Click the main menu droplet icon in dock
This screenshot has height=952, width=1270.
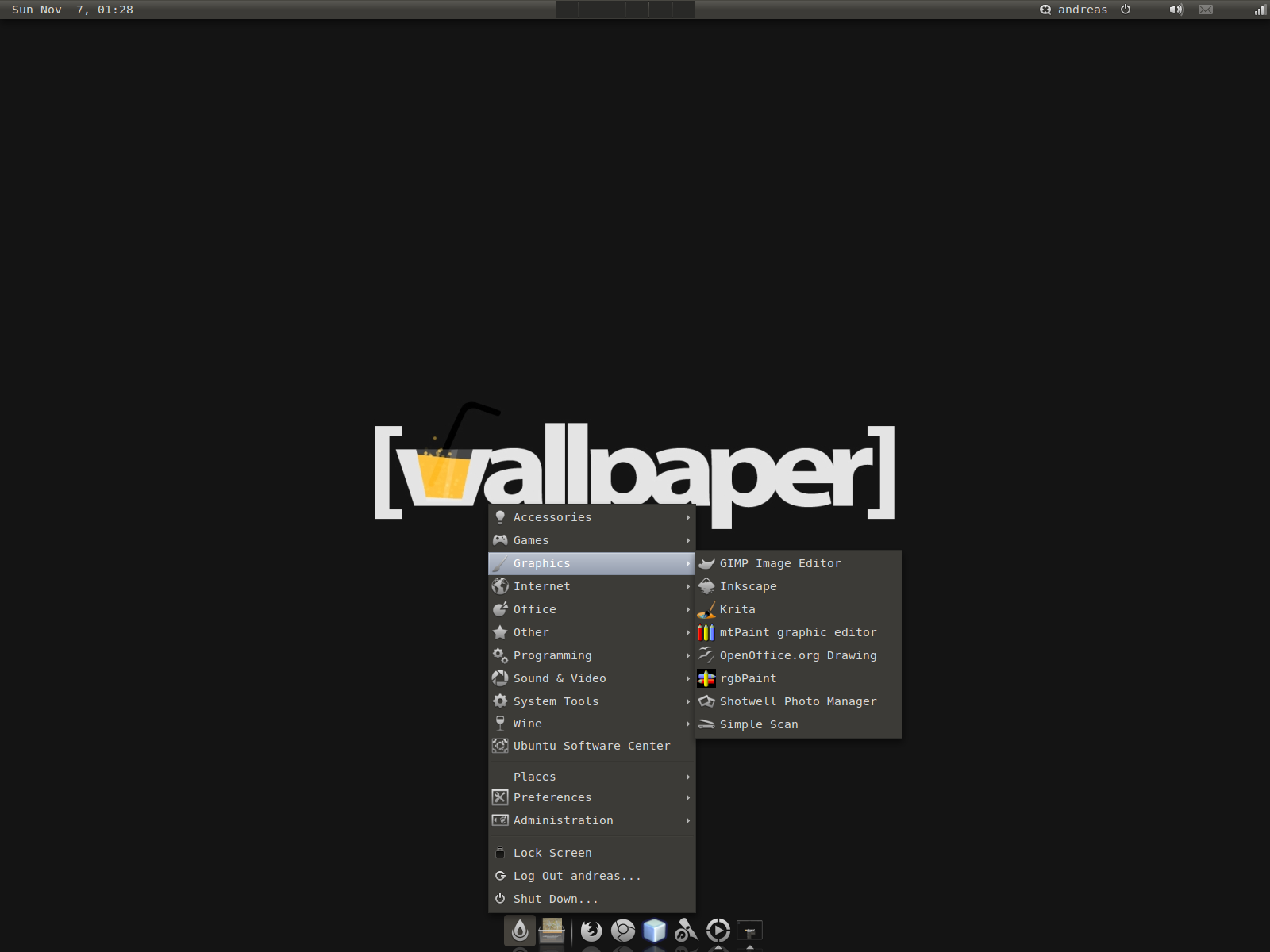[x=520, y=931]
